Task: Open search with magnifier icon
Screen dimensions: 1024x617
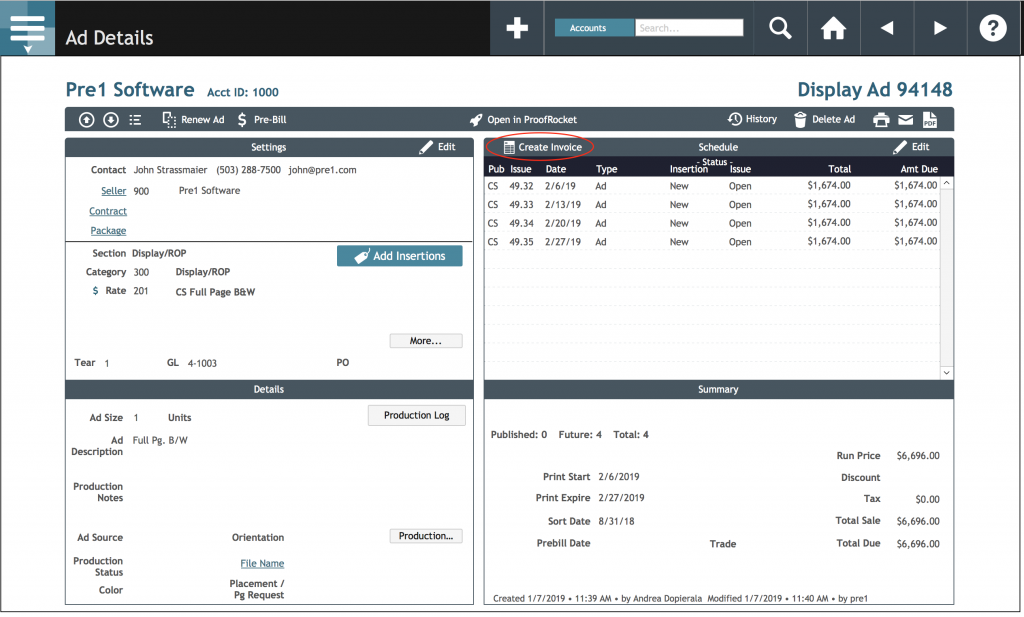Action: [x=780, y=27]
